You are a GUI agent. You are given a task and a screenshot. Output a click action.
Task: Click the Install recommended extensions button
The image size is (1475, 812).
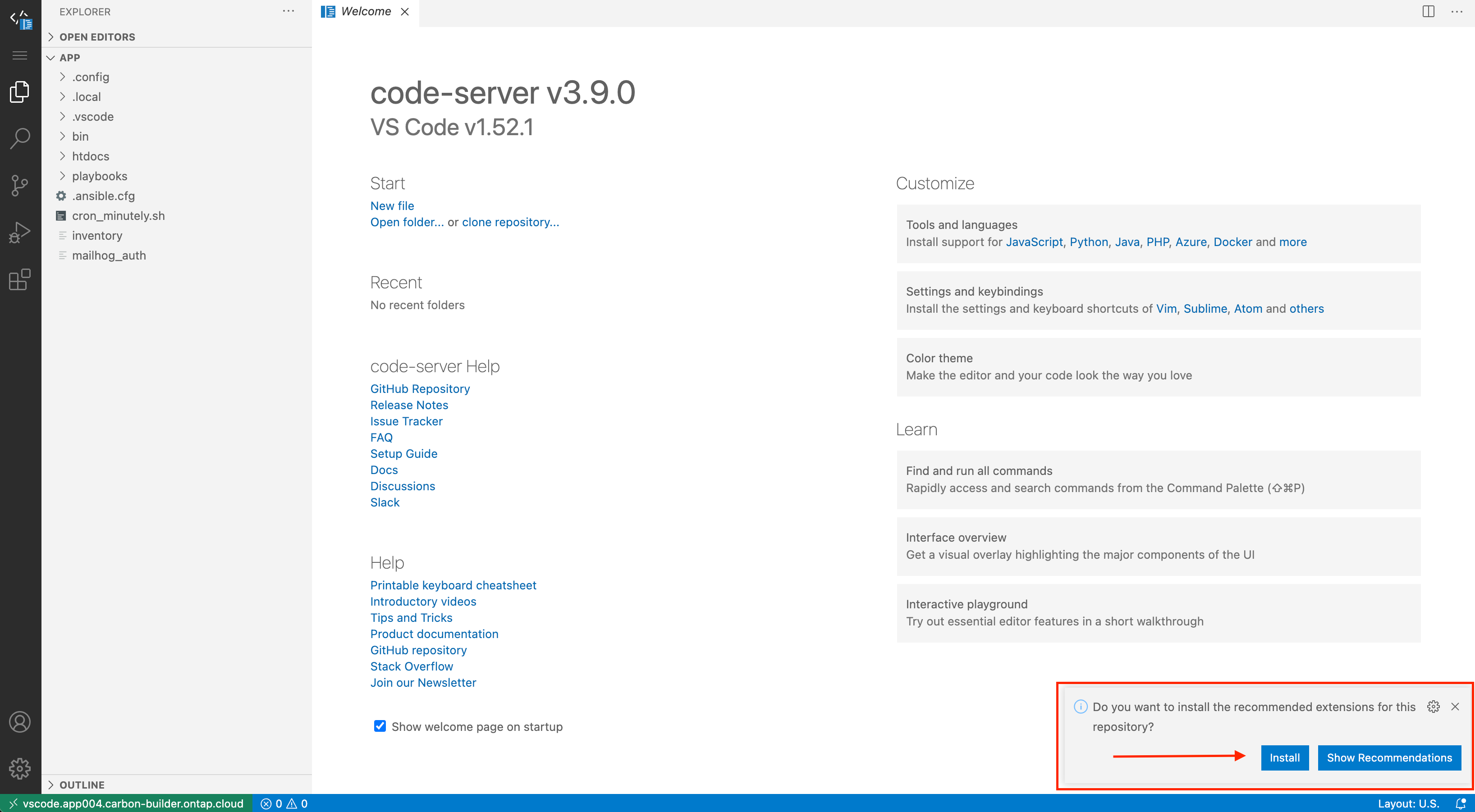click(1284, 758)
